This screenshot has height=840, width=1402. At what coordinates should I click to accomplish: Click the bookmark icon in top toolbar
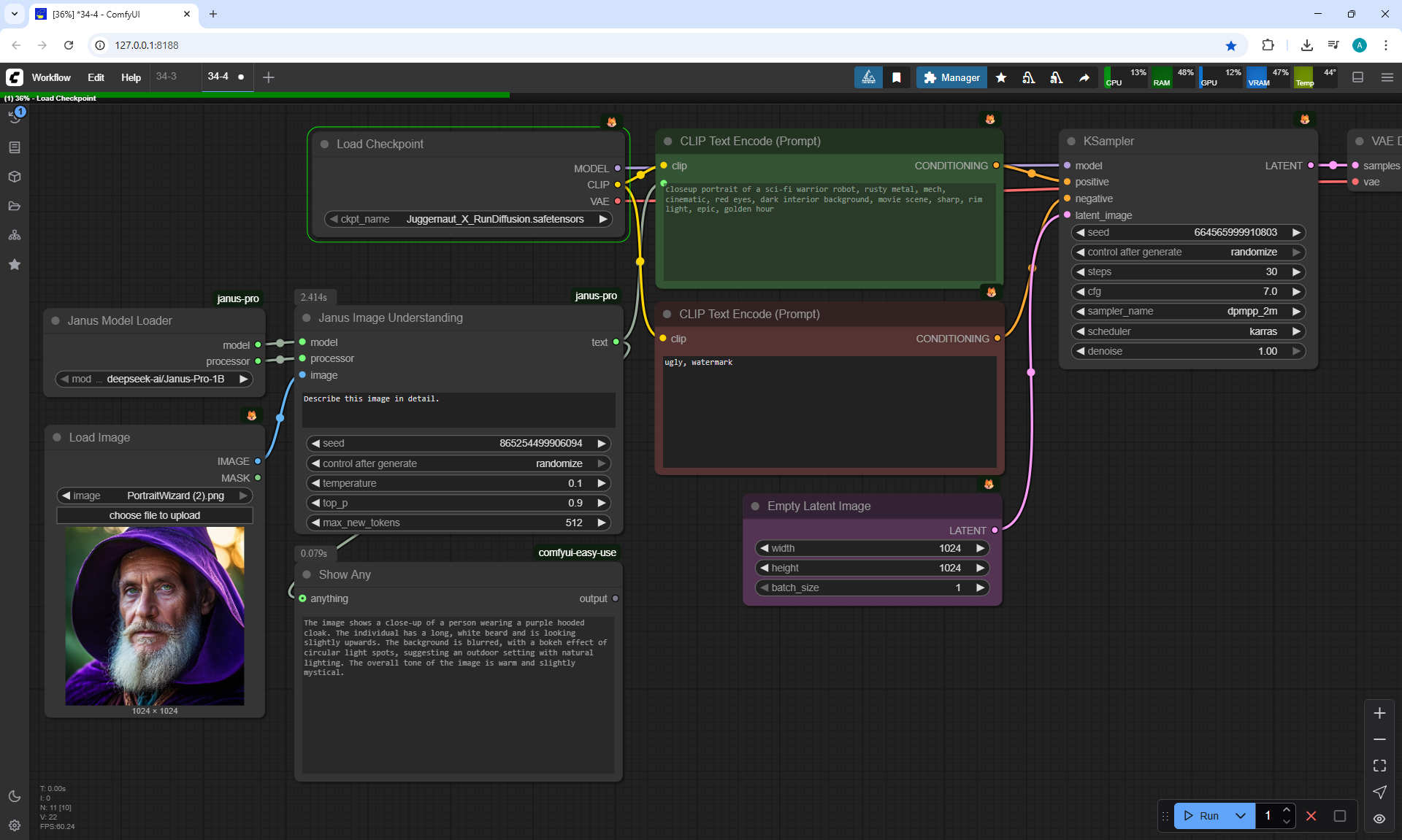(897, 77)
